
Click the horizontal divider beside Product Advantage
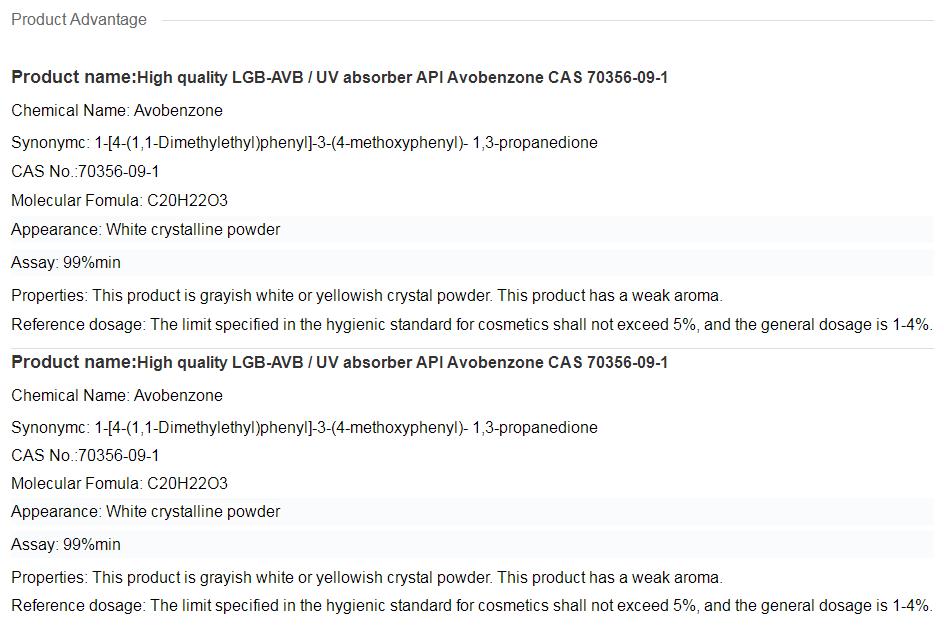coord(548,20)
